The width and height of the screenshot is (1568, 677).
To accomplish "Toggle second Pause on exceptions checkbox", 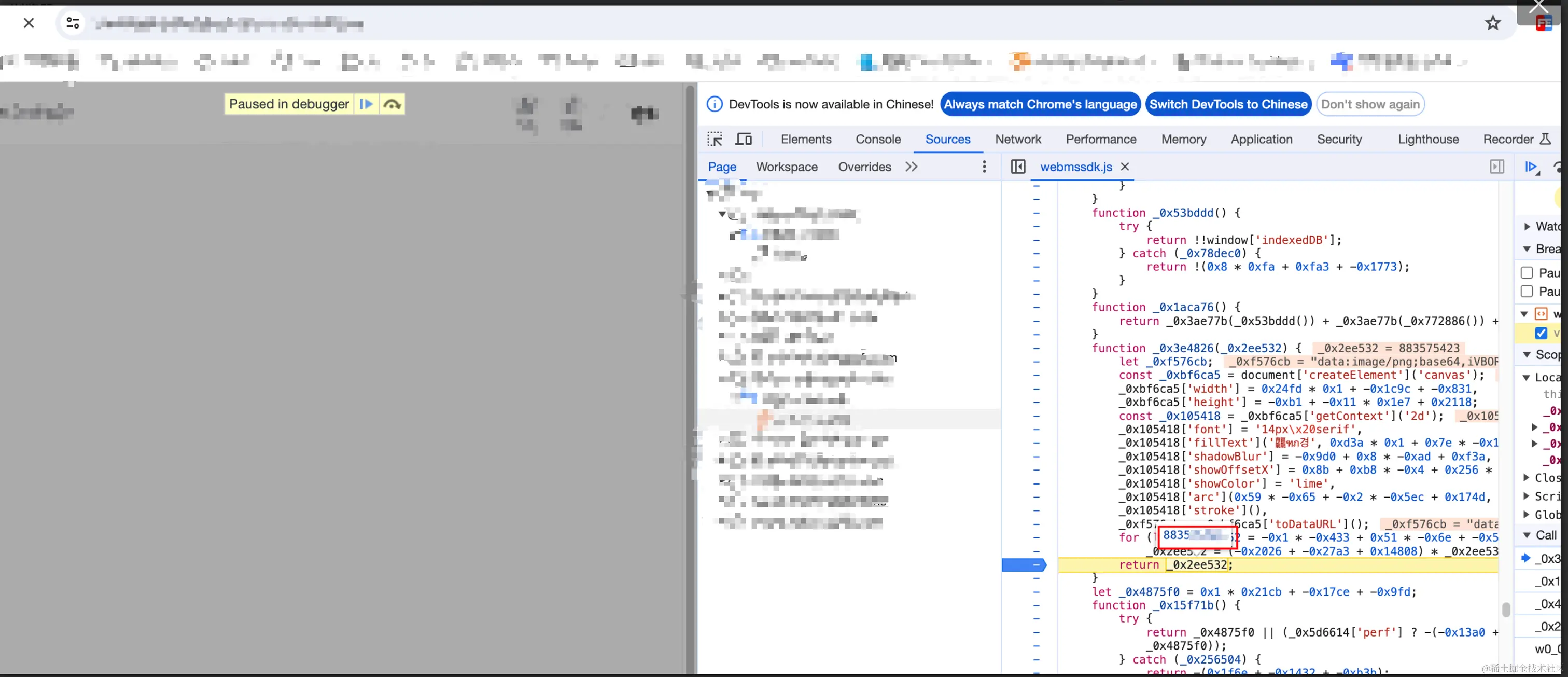I will click(x=1527, y=292).
